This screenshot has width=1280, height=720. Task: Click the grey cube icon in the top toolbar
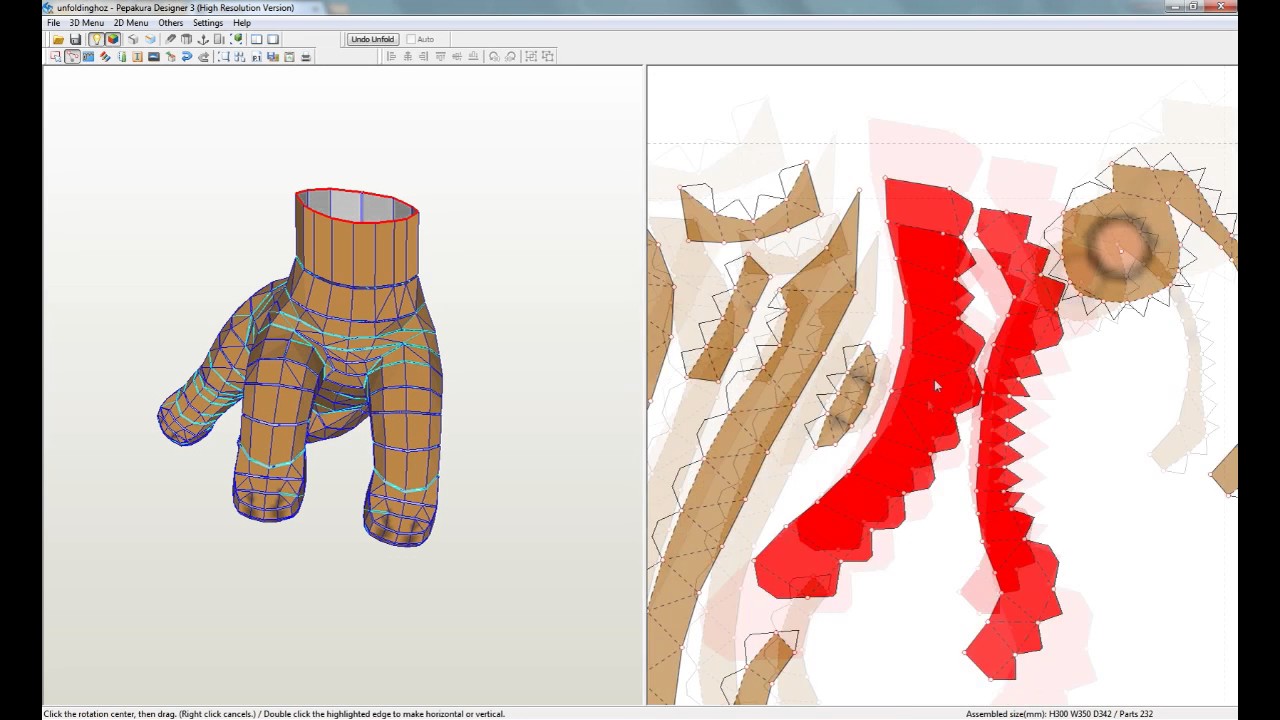(x=133, y=39)
